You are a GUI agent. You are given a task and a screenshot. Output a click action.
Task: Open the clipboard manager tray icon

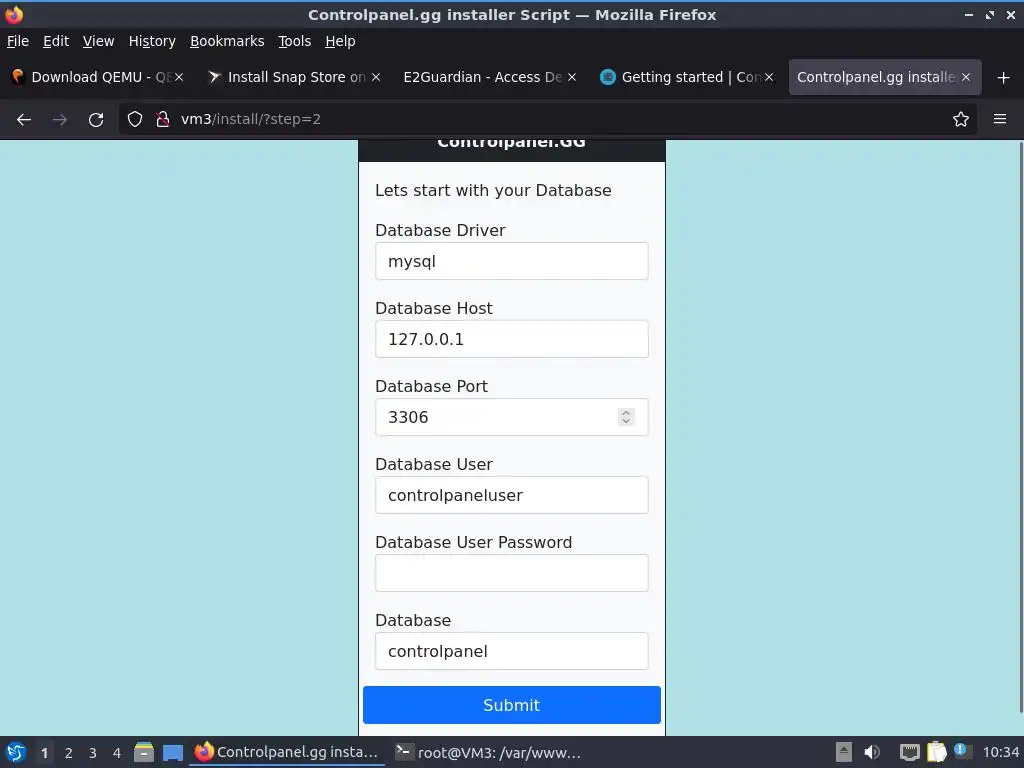coord(936,752)
